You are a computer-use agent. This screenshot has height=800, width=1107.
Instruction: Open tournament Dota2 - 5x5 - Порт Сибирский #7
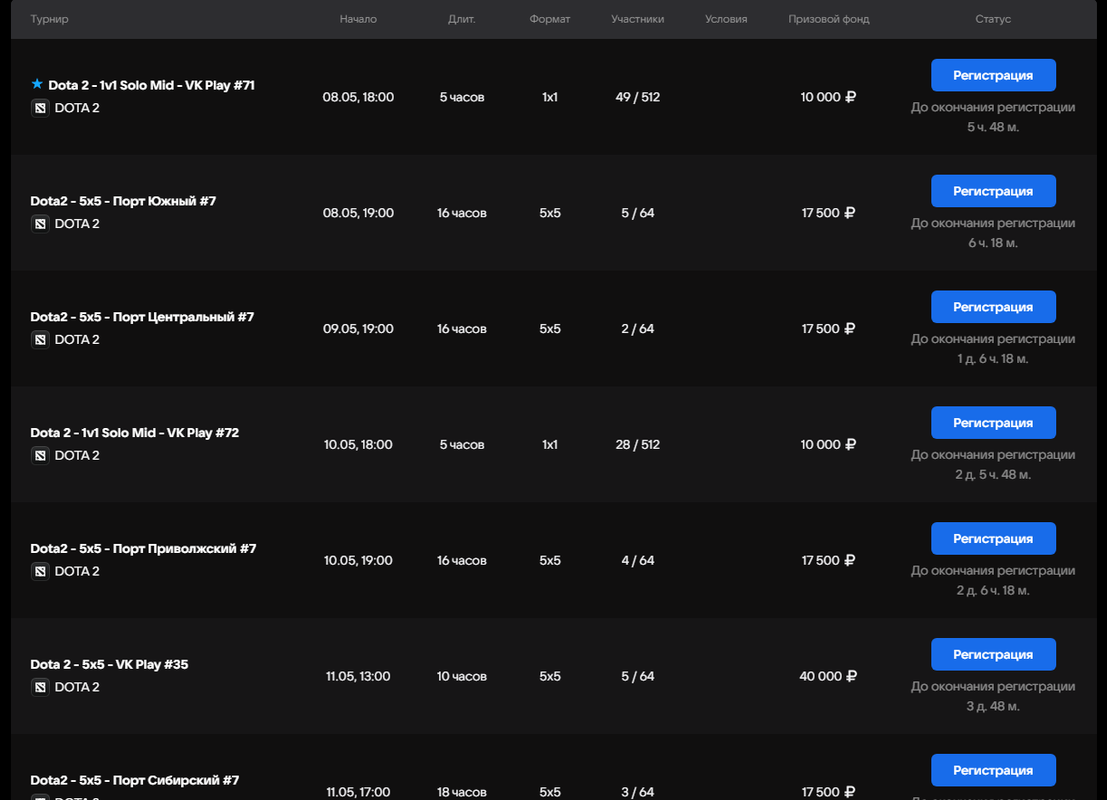click(x=135, y=780)
